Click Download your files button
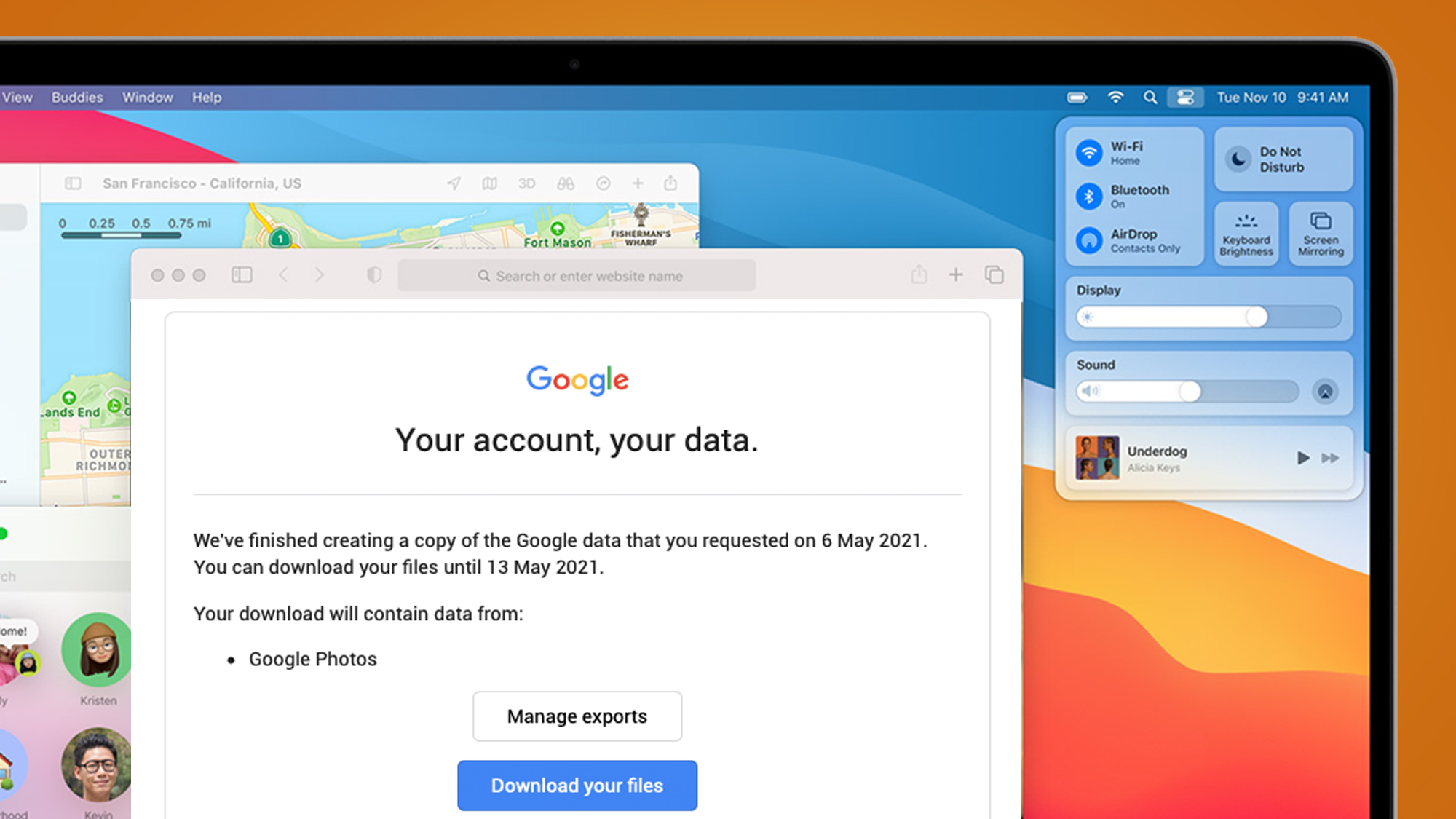Viewport: 1456px width, 819px height. coord(578,784)
